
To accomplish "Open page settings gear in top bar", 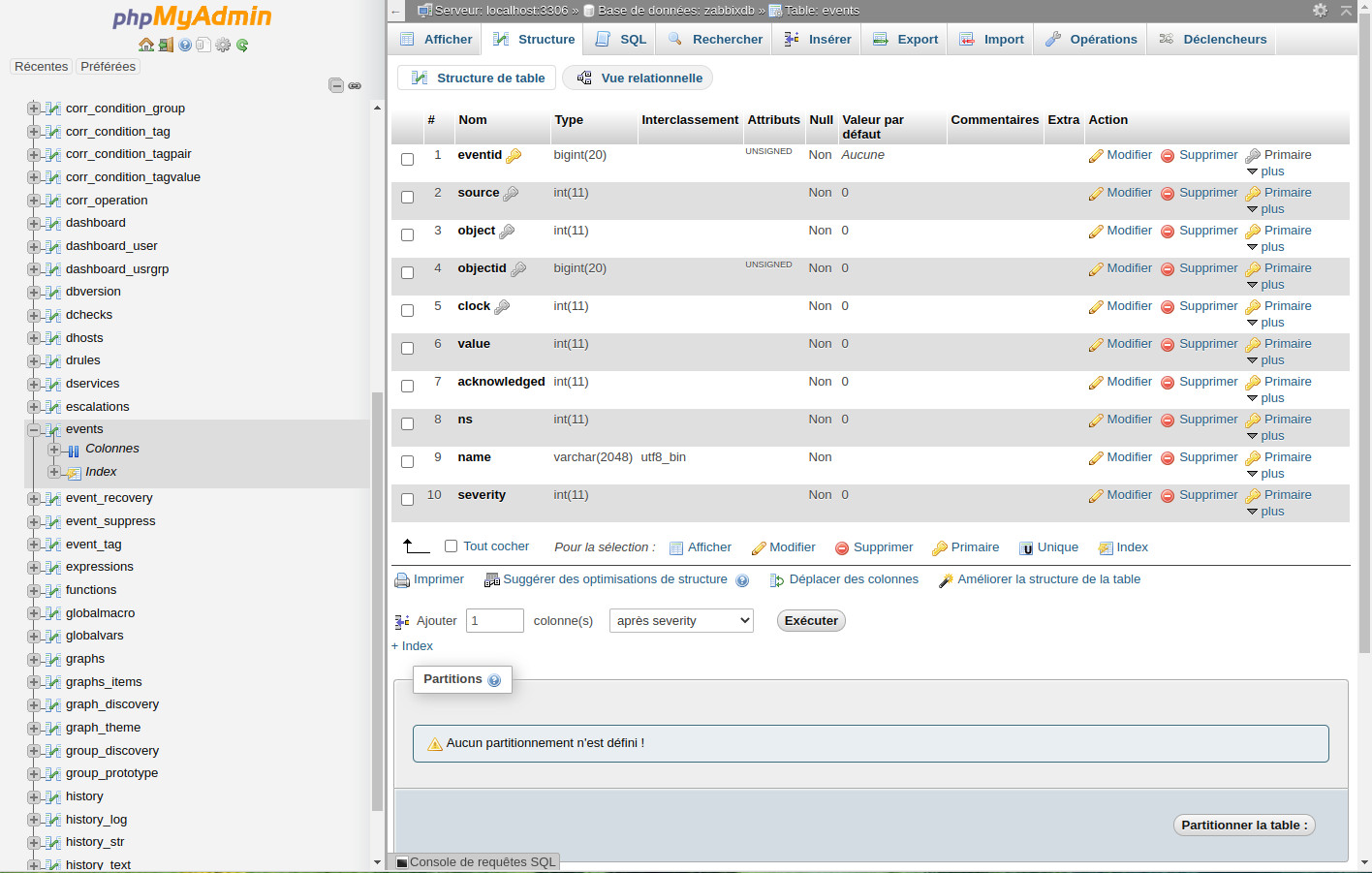I will pos(1320,10).
